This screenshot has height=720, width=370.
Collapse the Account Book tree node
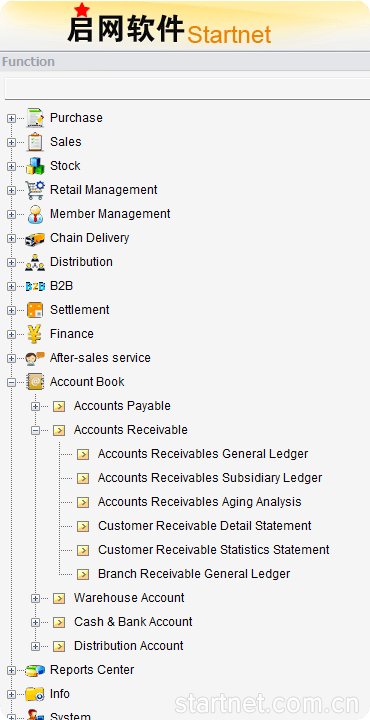tap(11, 382)
